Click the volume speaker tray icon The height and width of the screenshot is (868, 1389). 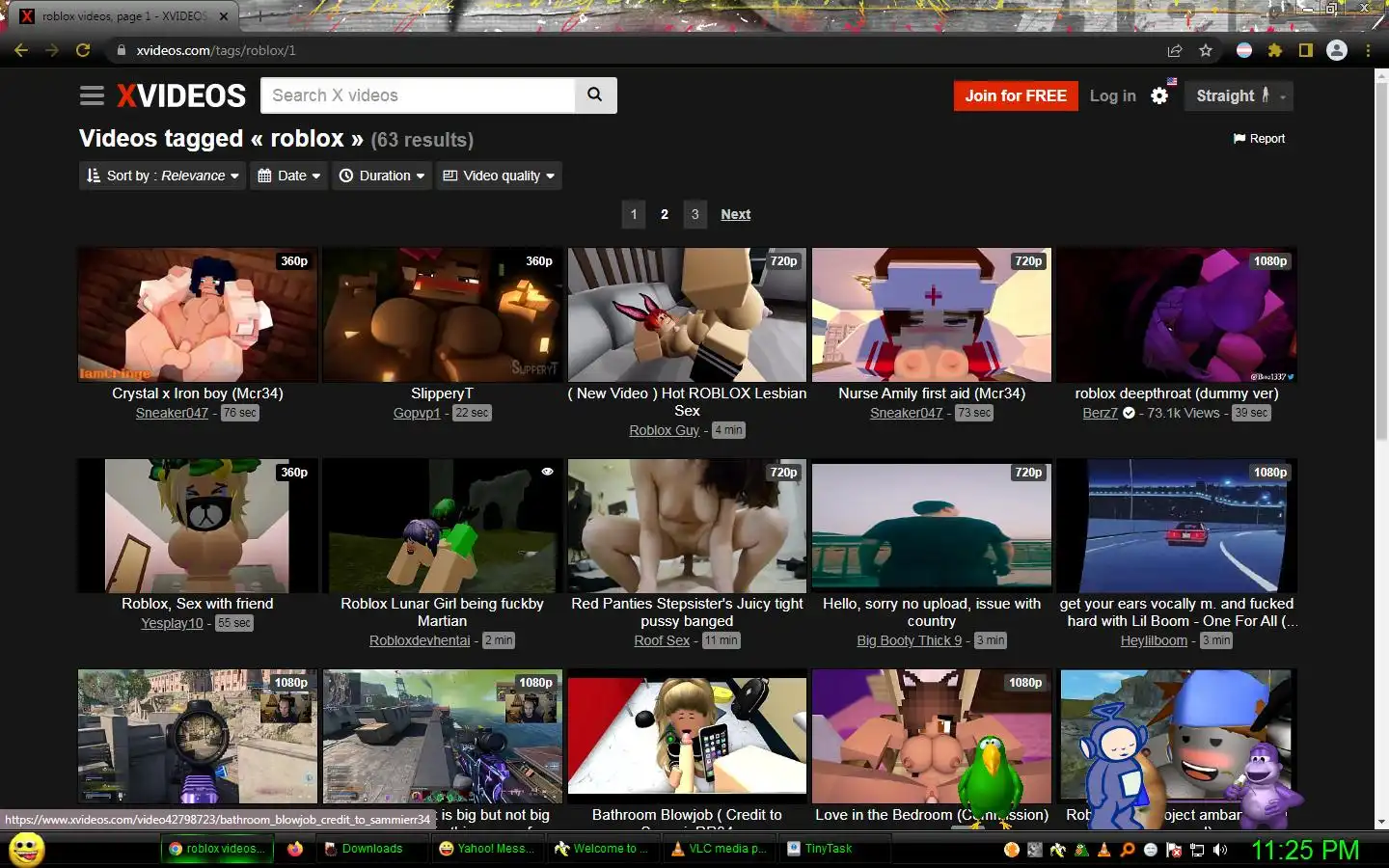1220,850
